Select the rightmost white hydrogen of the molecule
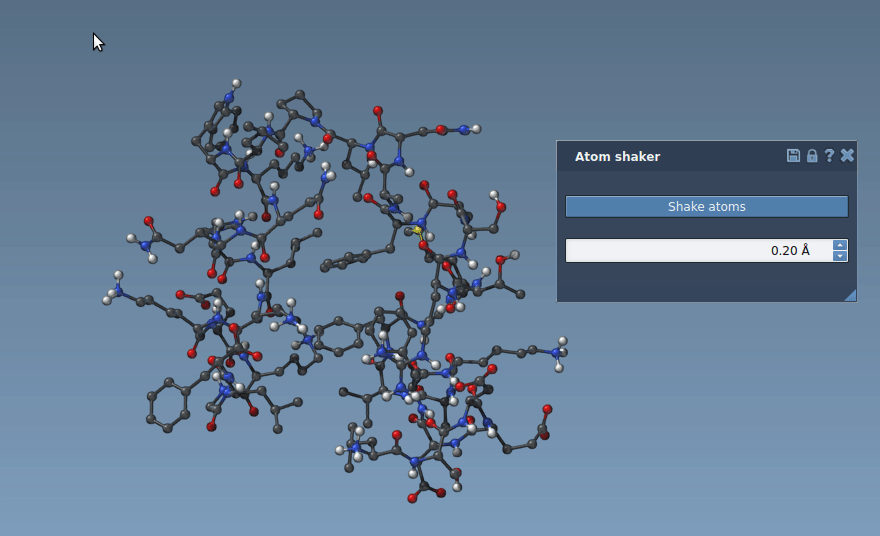 tap(563, 341)
